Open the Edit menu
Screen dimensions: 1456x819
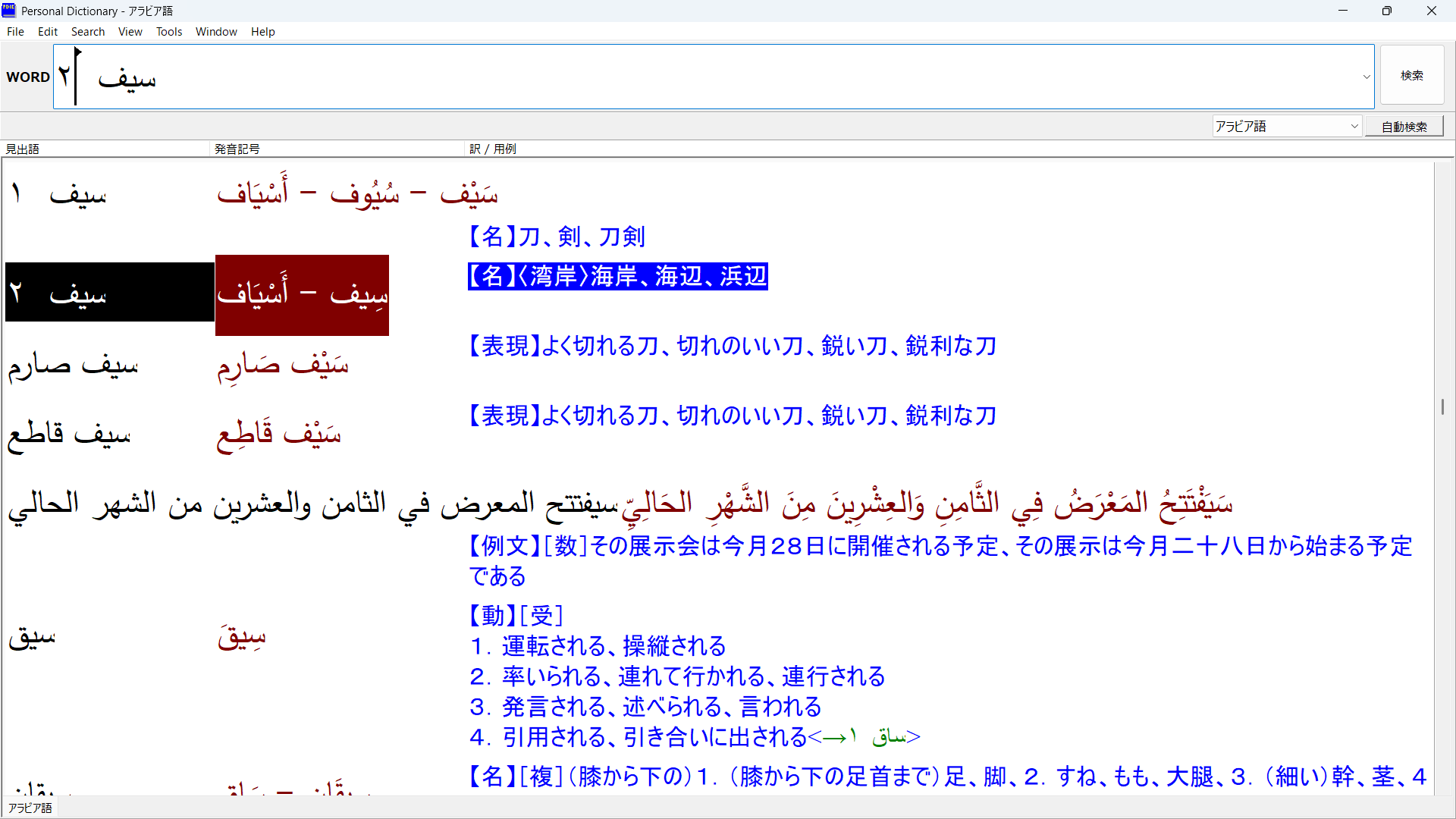point(48,32)
